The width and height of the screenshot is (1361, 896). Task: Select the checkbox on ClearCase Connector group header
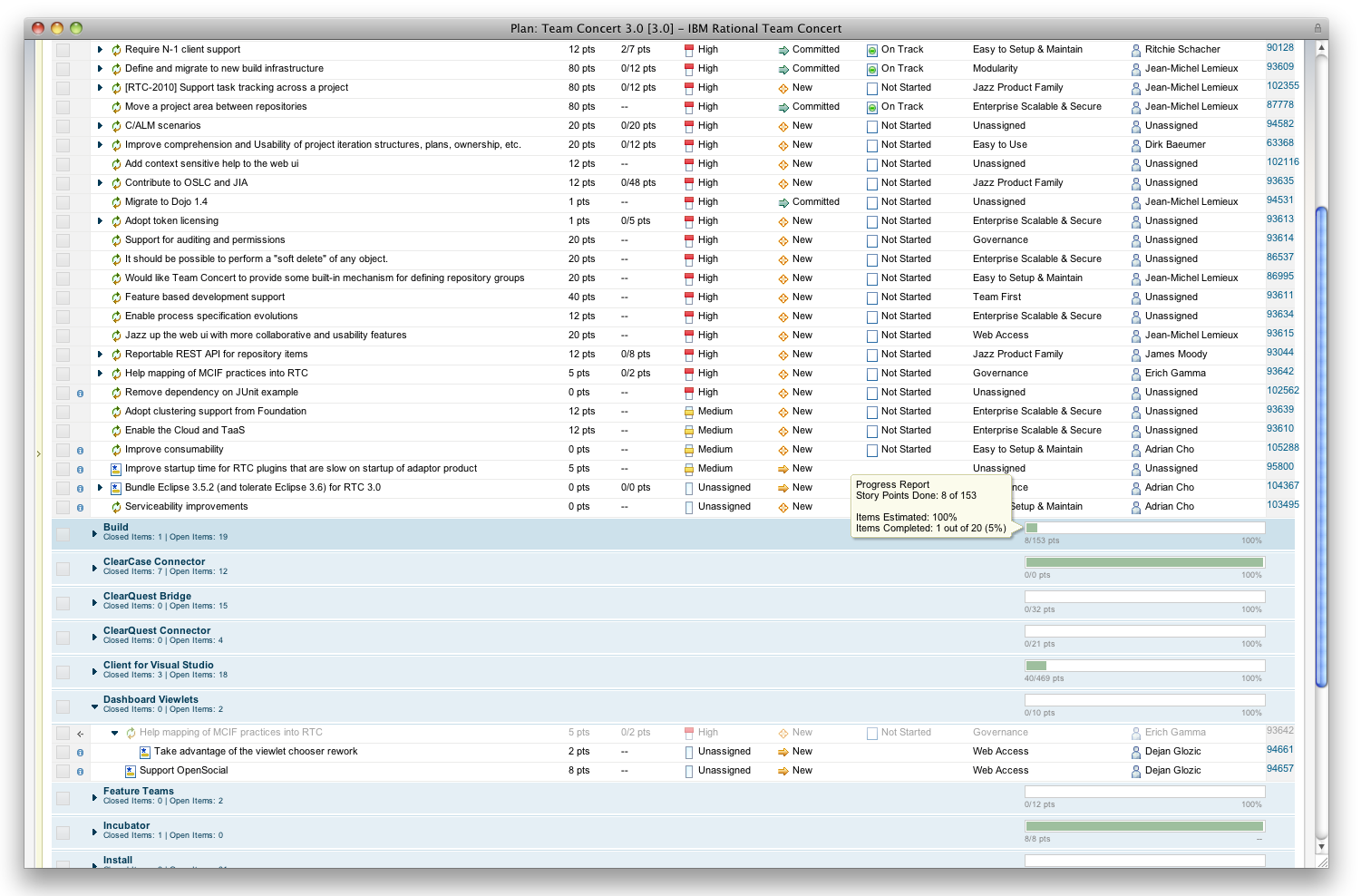(63, 569)
